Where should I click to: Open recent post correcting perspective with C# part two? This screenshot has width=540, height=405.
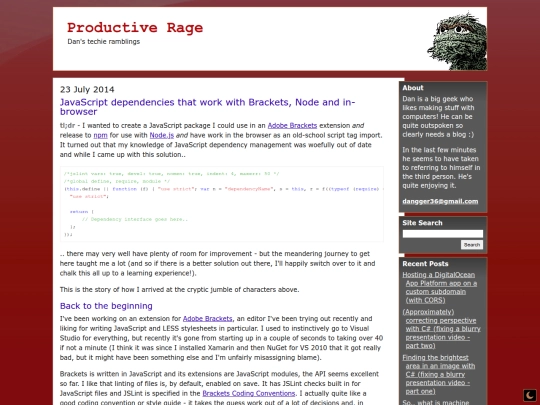pos(442,329)
